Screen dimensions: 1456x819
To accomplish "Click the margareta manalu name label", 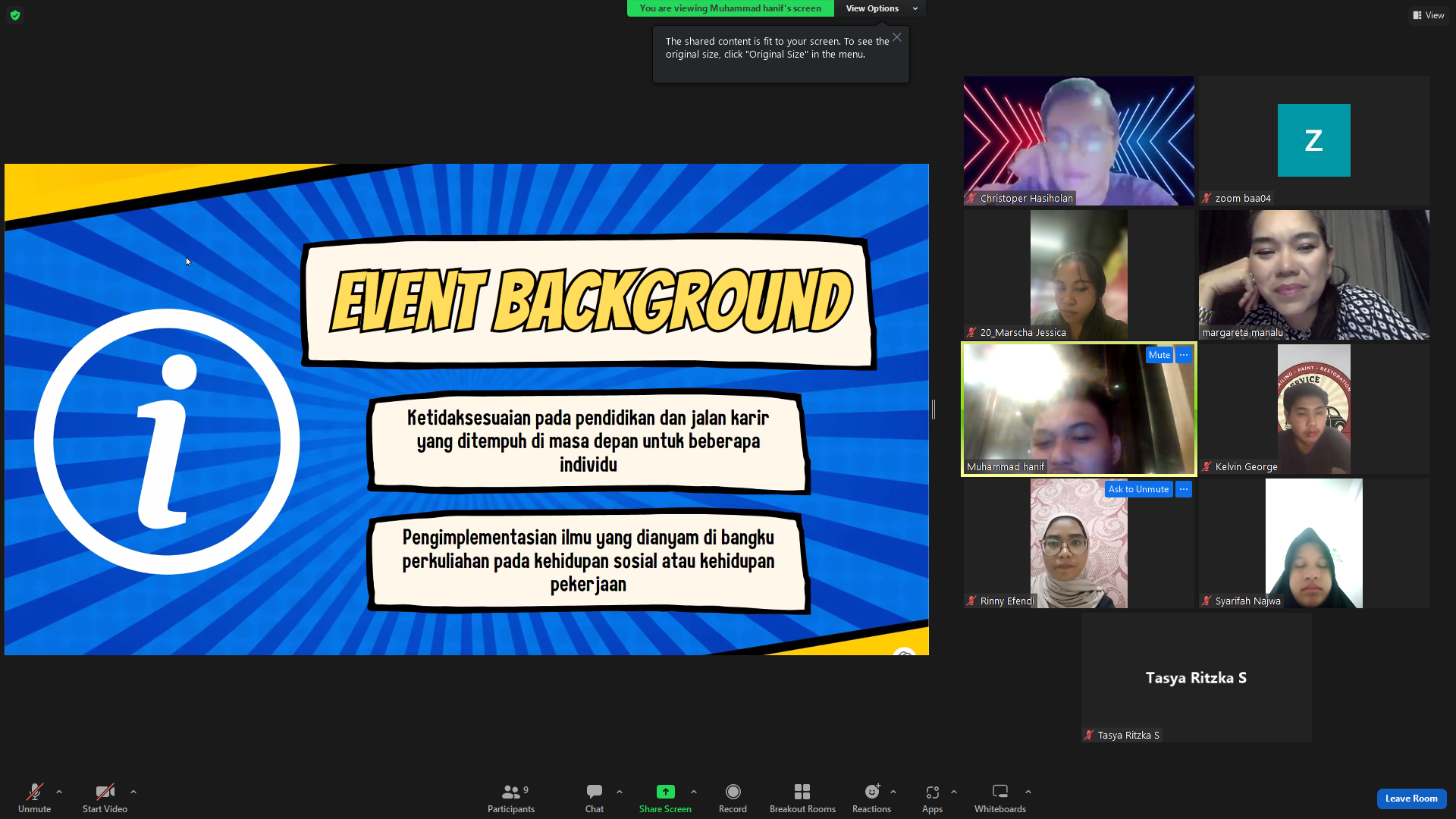I will [1242, 333].
